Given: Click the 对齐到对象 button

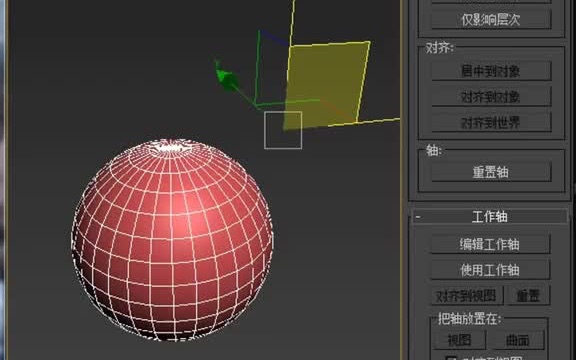Looking at the screenshot, I should coord(491,97).
